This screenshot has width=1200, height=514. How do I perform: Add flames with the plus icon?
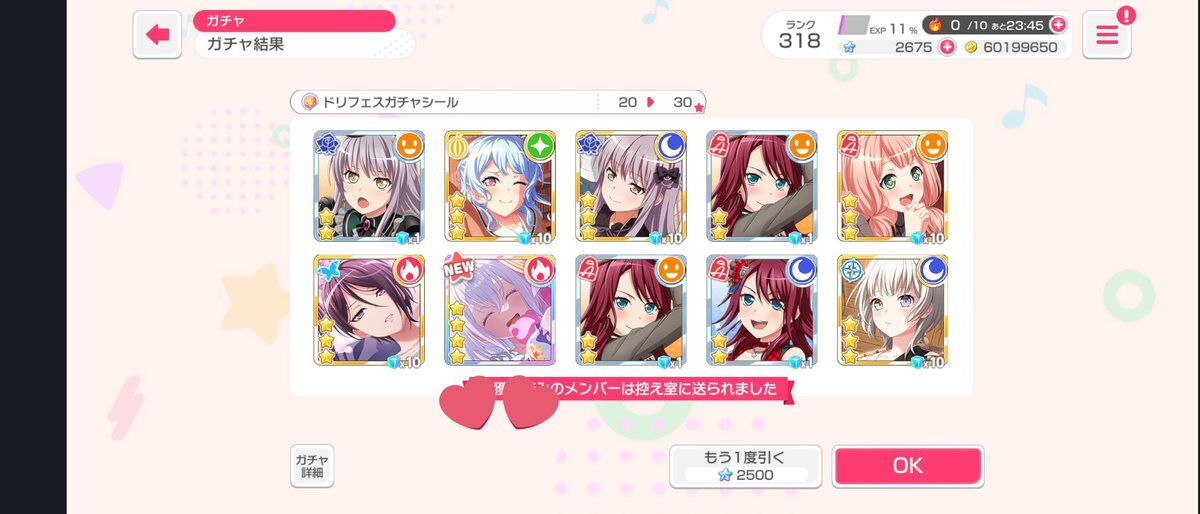pyautogui.click(x=1058, y=25)
